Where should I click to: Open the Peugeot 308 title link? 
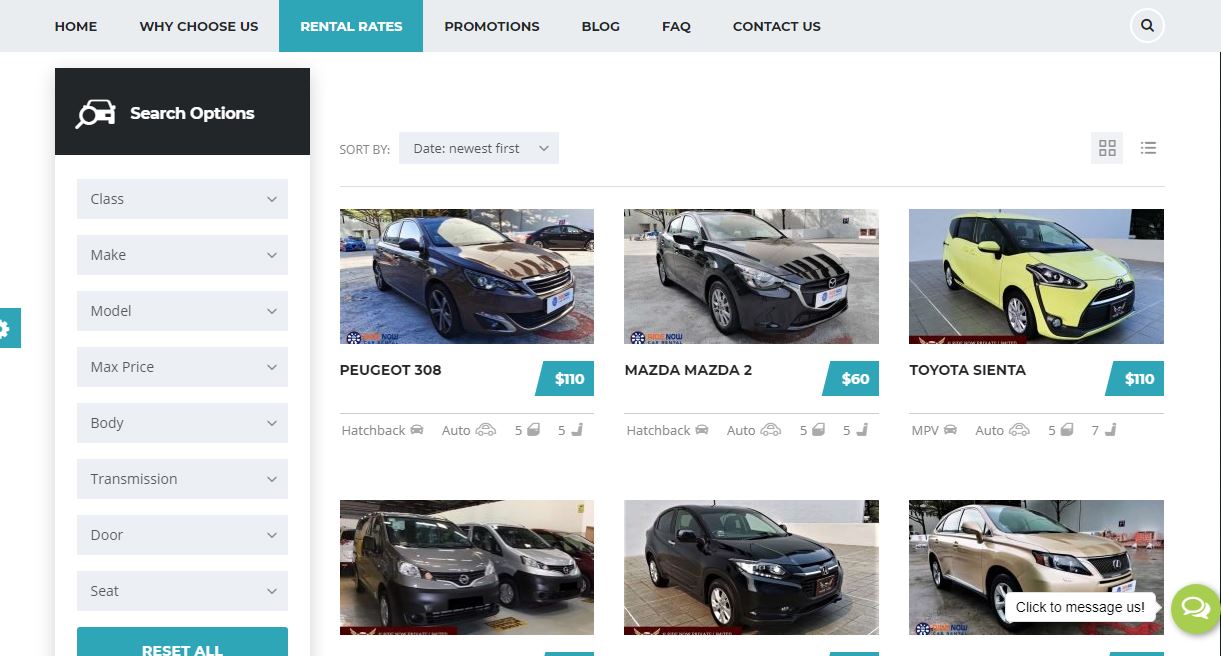pyautogui.click(x=391, y=370)
